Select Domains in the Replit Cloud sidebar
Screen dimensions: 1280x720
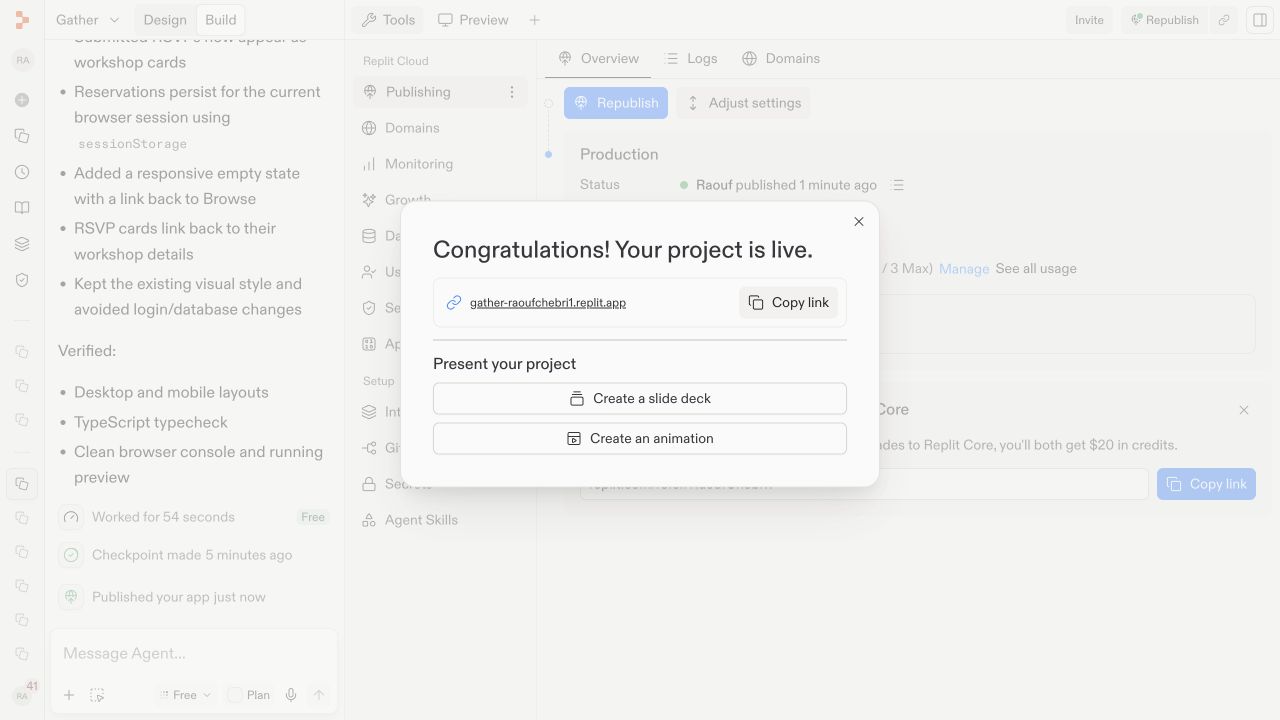[x=440, y=128]
